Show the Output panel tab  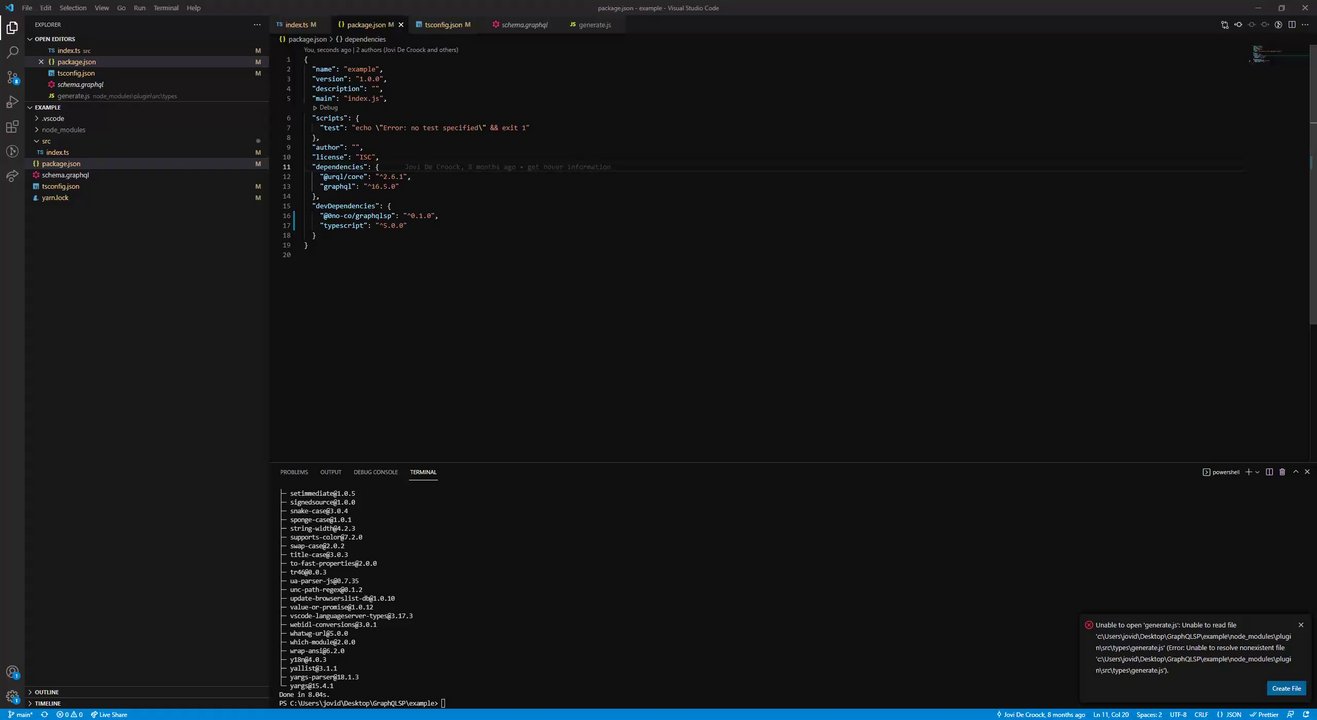[x=331, y=472]
